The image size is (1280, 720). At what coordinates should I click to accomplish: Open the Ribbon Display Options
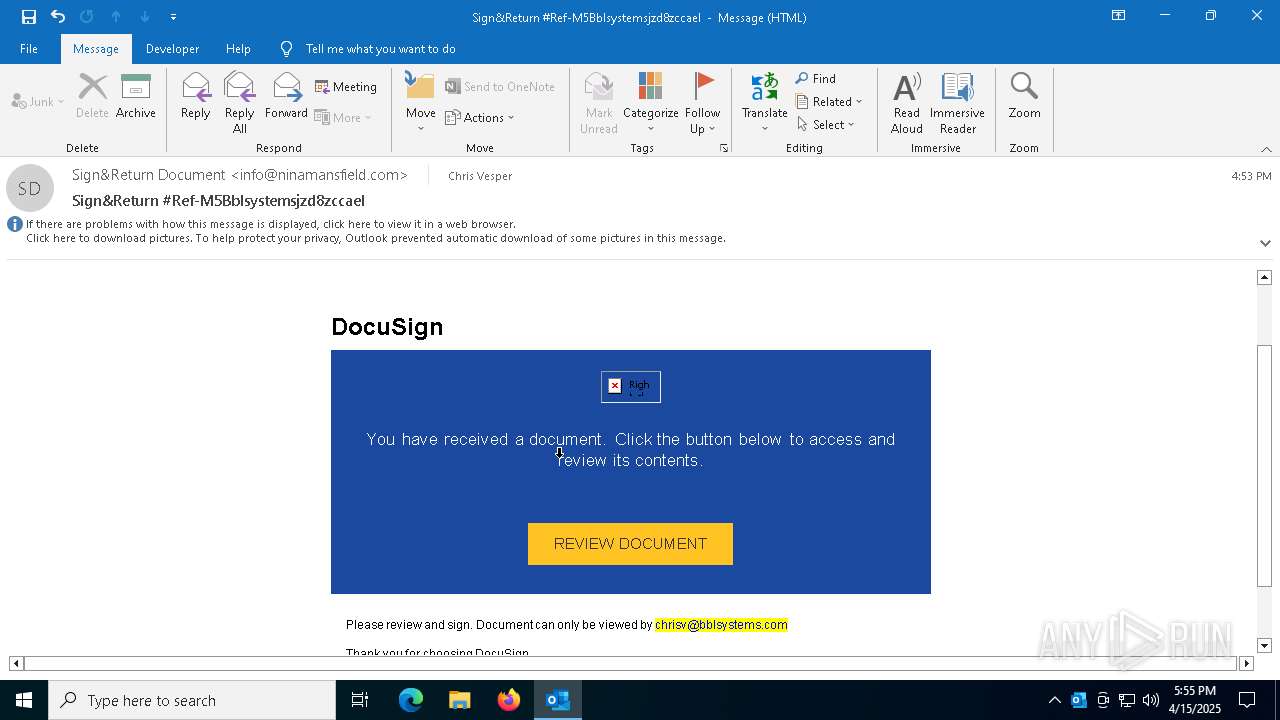point(1119,16)
